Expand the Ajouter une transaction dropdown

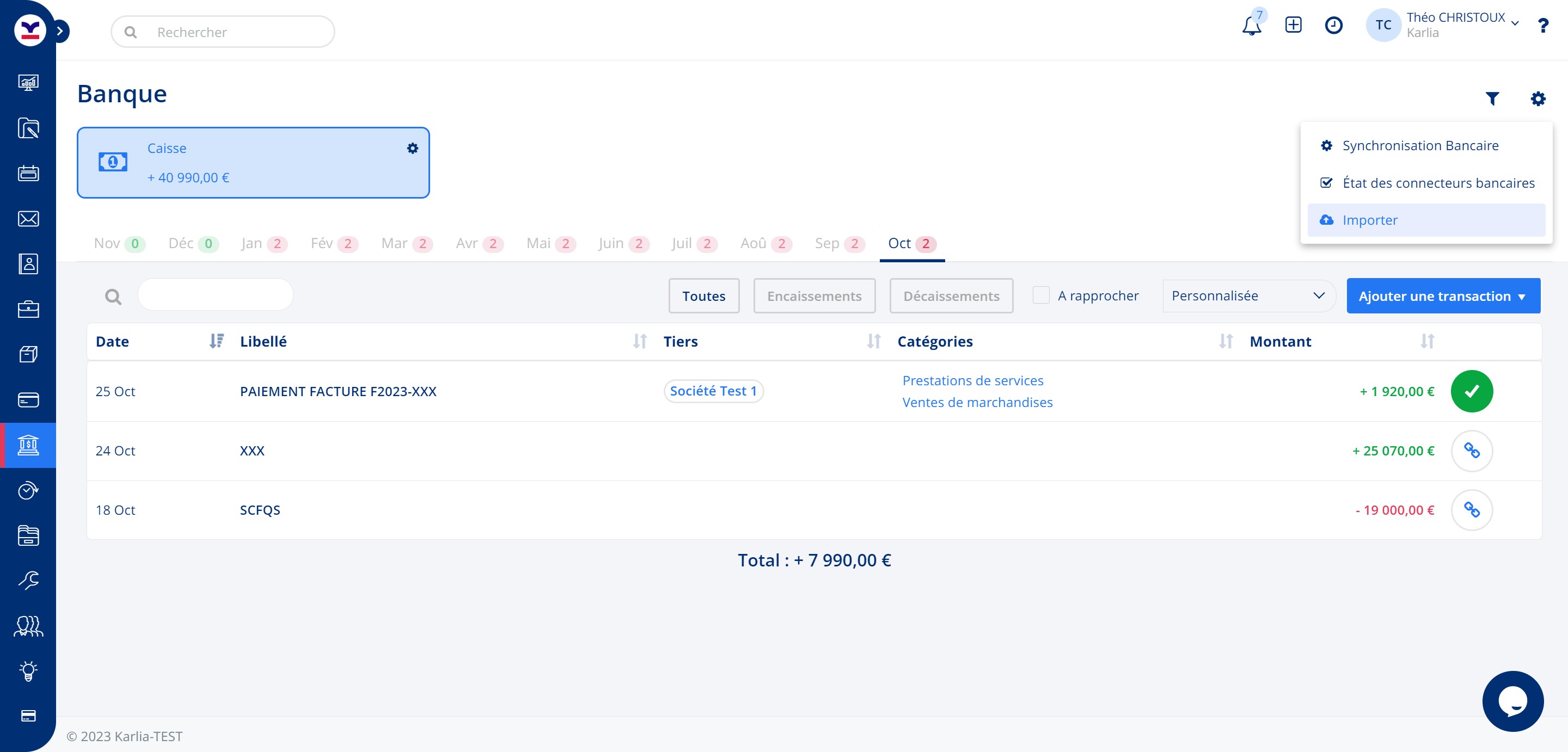click(x=1443, y=297)
